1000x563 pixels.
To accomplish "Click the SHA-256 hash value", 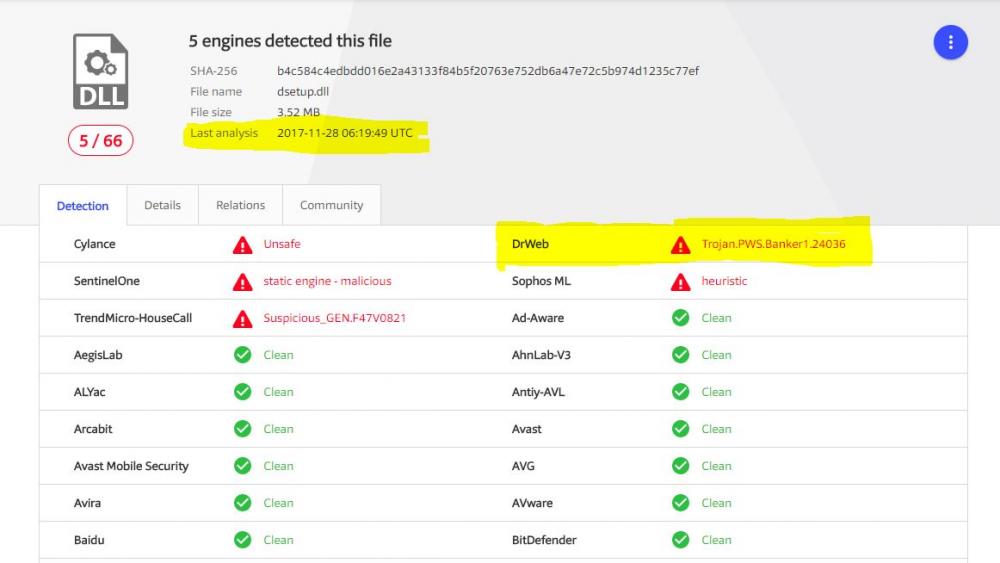I will click(487, 71).
